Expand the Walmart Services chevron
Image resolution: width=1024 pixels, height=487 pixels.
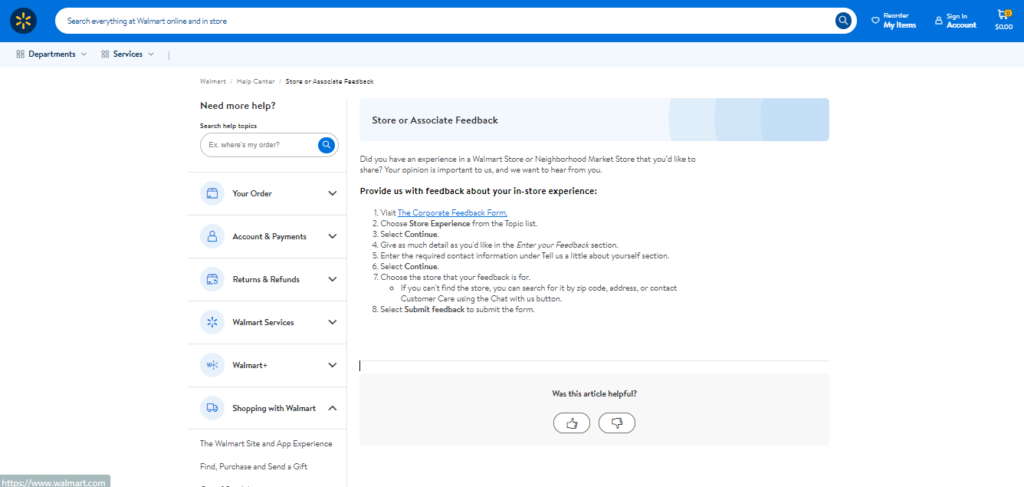pos(332,322)
